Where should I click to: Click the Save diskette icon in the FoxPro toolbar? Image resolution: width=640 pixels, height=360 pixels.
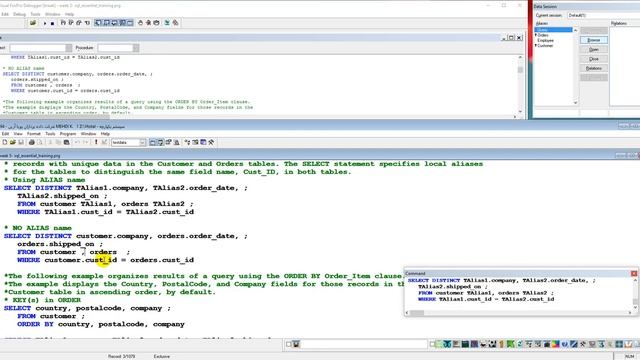[x=21, y=142]
